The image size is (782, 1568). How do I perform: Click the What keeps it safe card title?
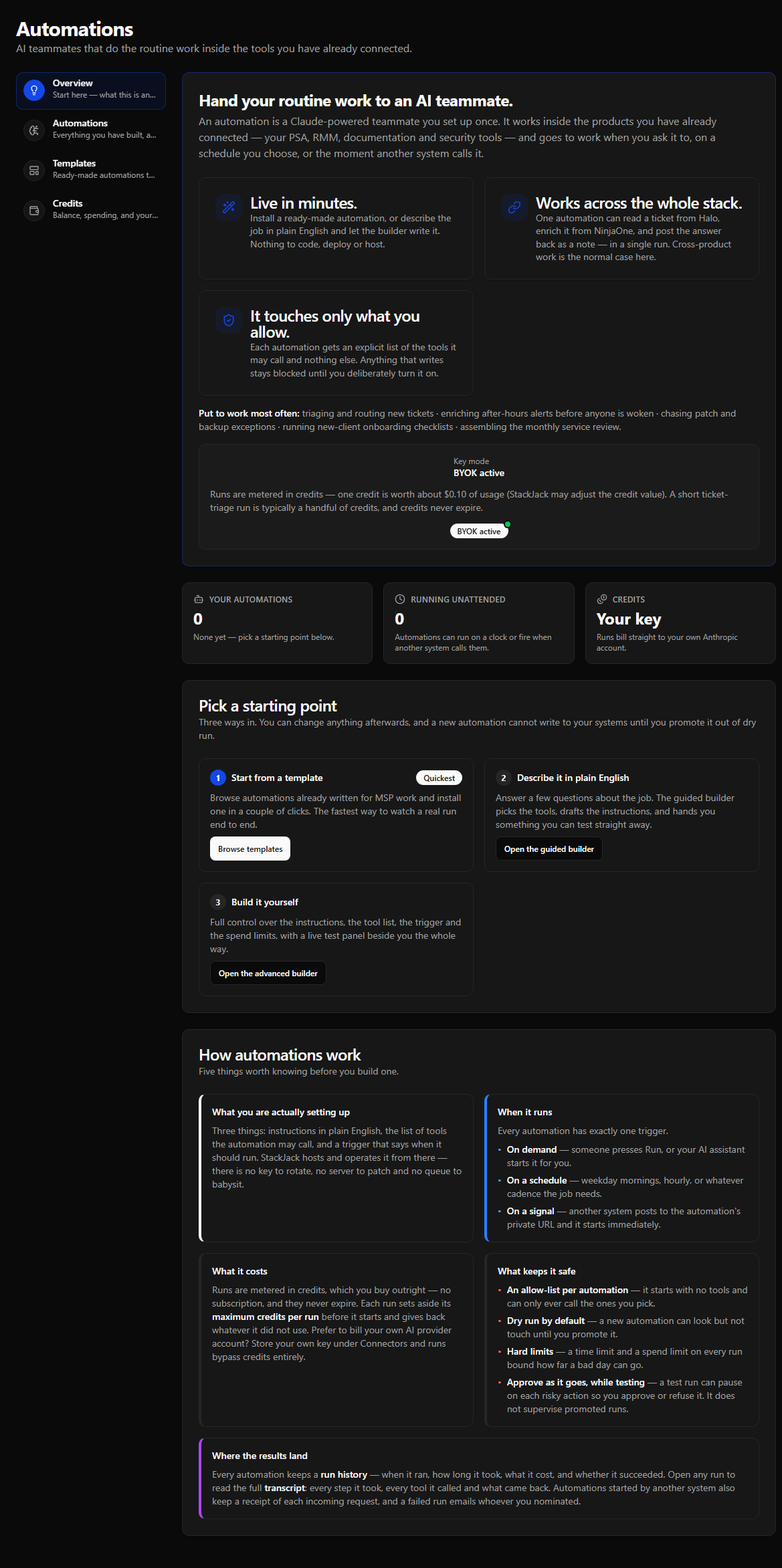[x=536, y=1271]
